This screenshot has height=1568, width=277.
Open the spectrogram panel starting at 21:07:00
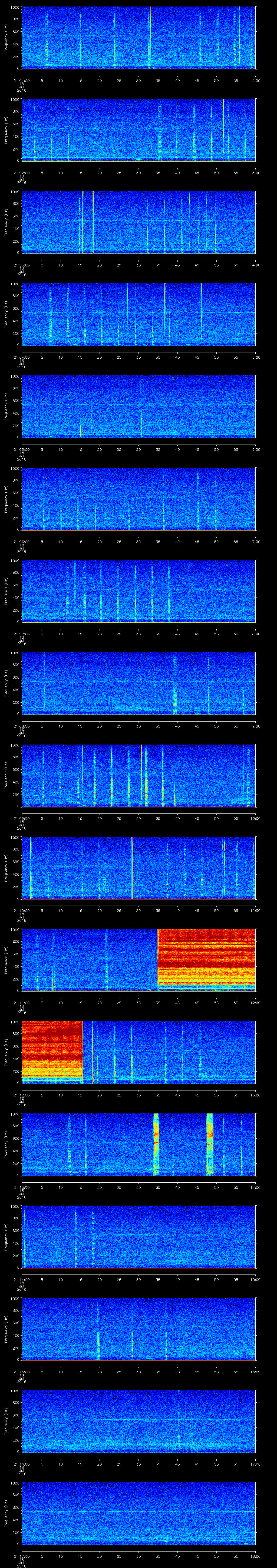pos(138,591)
